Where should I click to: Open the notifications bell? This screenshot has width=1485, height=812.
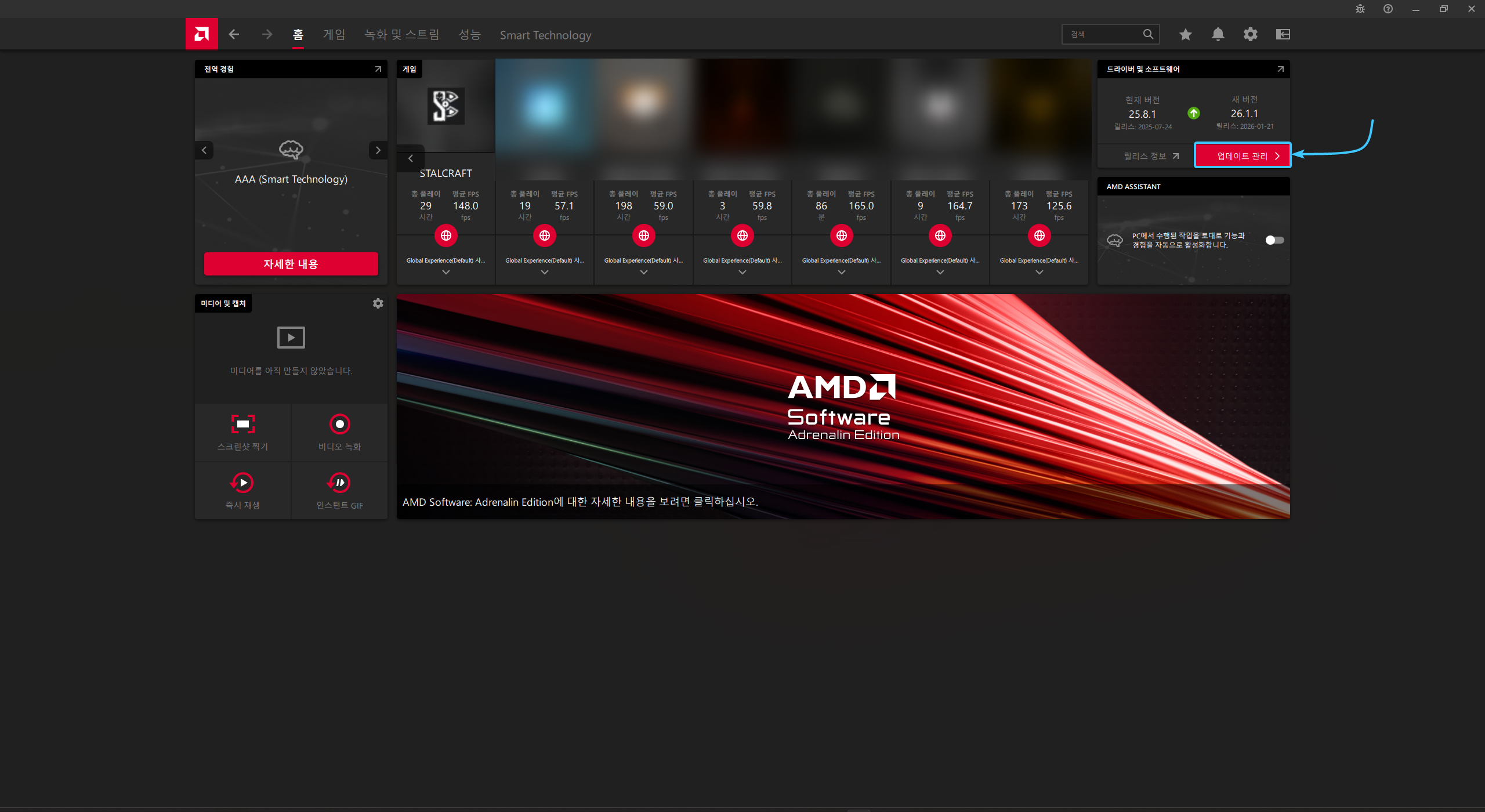coord(1218,35)
